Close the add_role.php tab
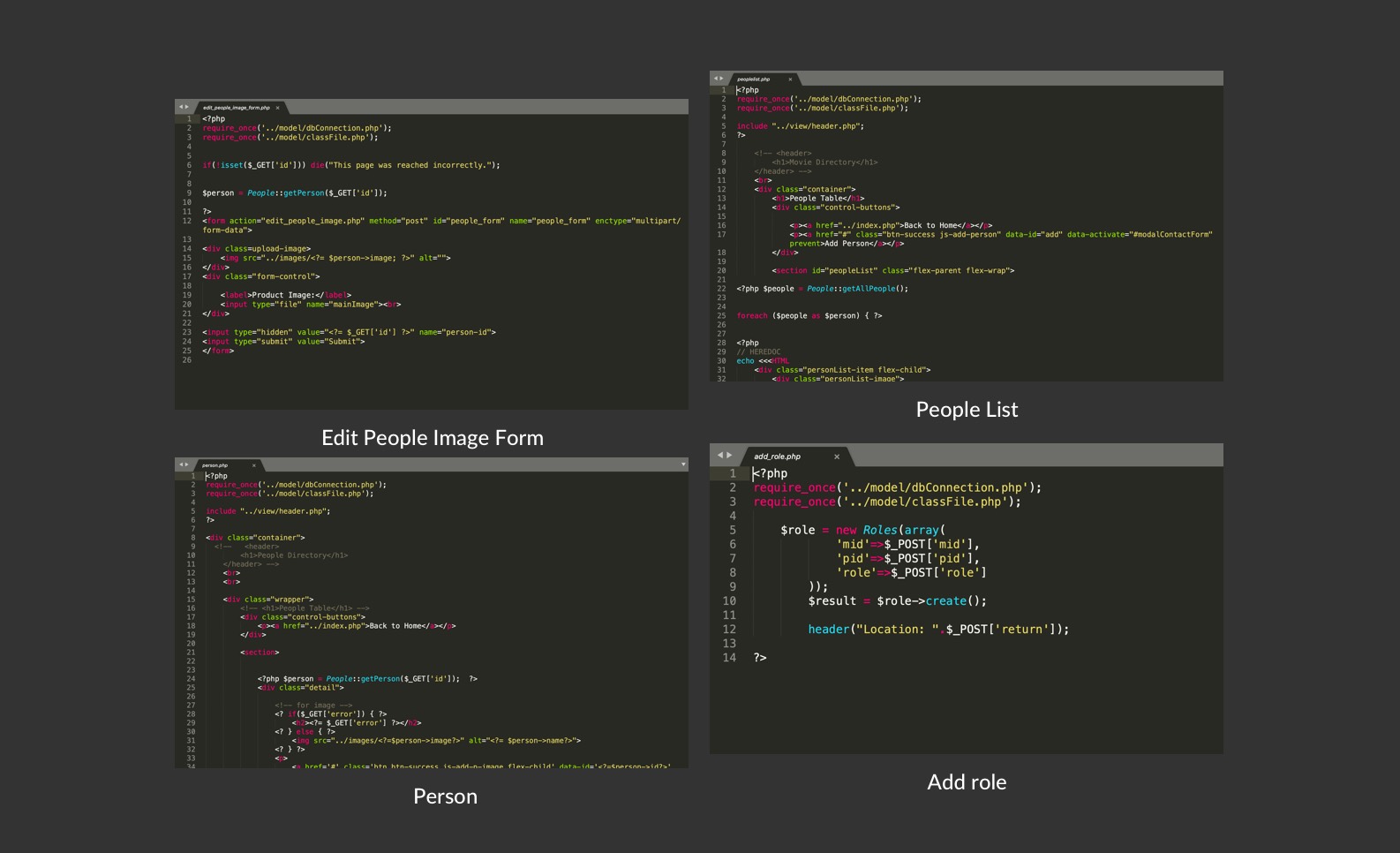 click(837, 457)
